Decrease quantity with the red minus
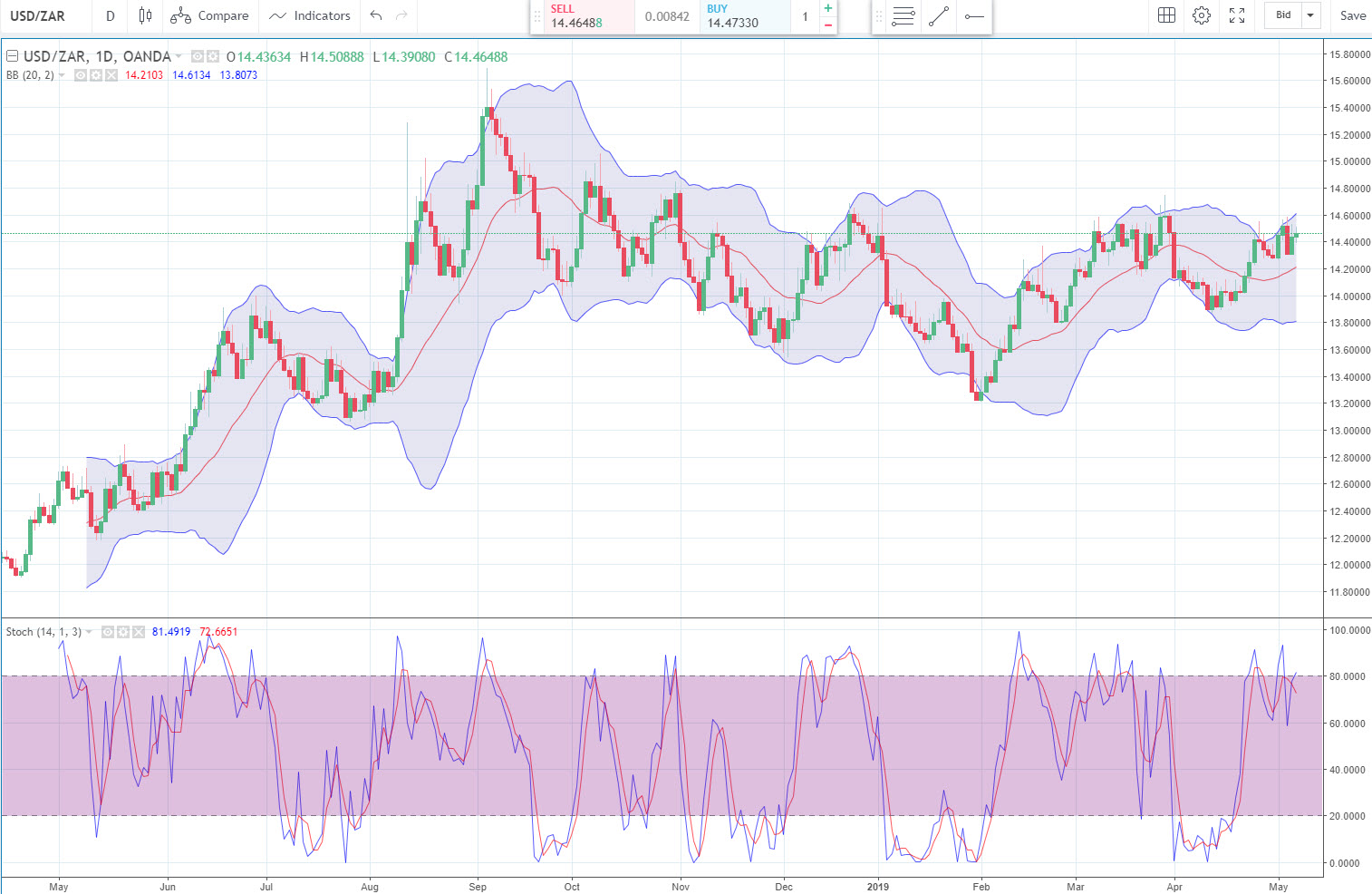This screenshot has width=1372, height=894. (x=827, y=24)
